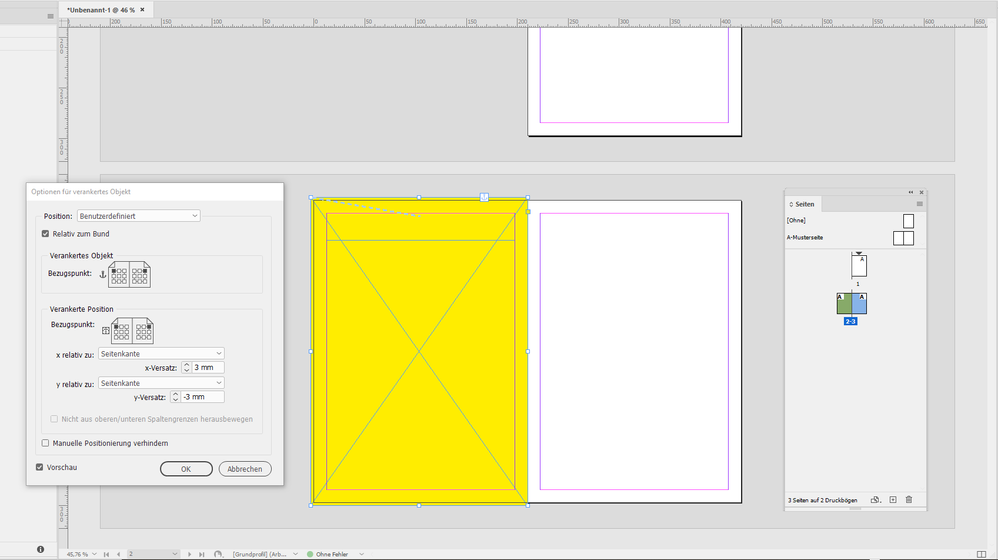Click the anchored object marker on yellow frame
Viewport: 998px width, 560px height.
(484, 197)
